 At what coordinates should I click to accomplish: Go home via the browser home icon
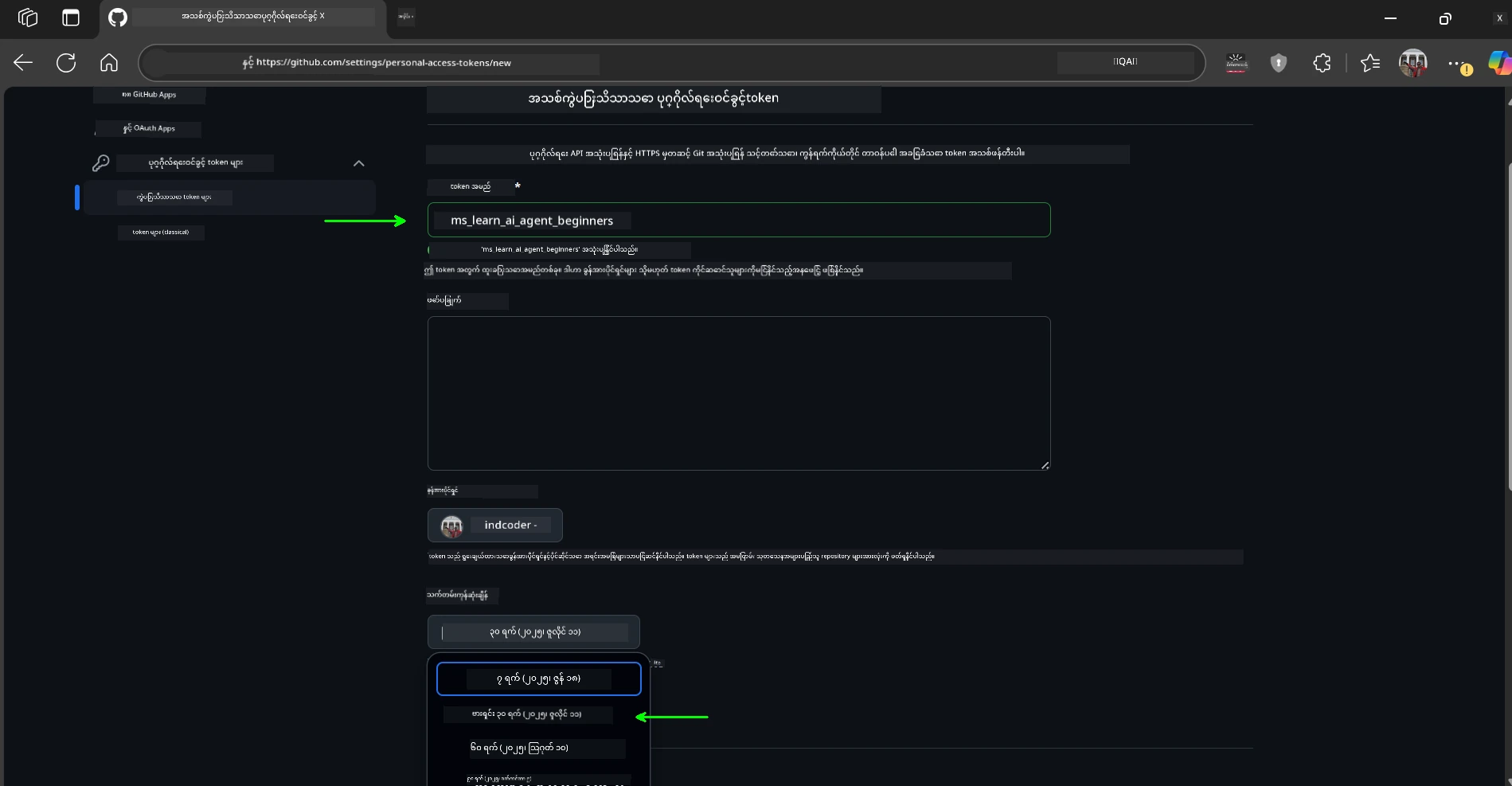pyautogui.click(x=109, y=63)
